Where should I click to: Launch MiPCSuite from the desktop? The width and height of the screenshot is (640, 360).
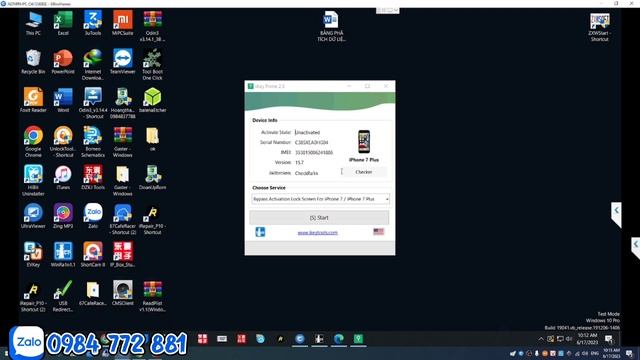coord(122,23)
